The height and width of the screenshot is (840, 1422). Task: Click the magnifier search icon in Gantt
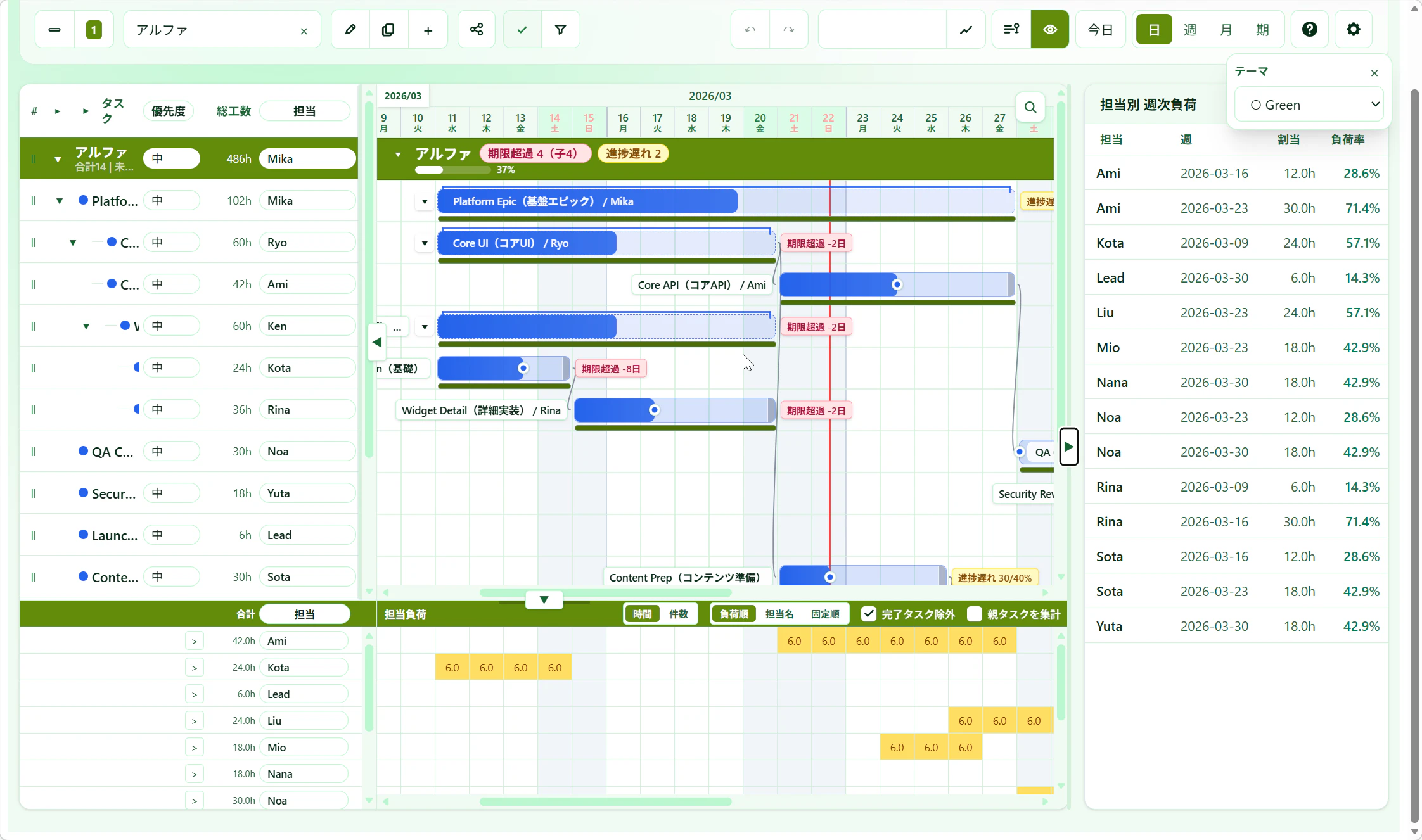click(x=1030, y=108)
